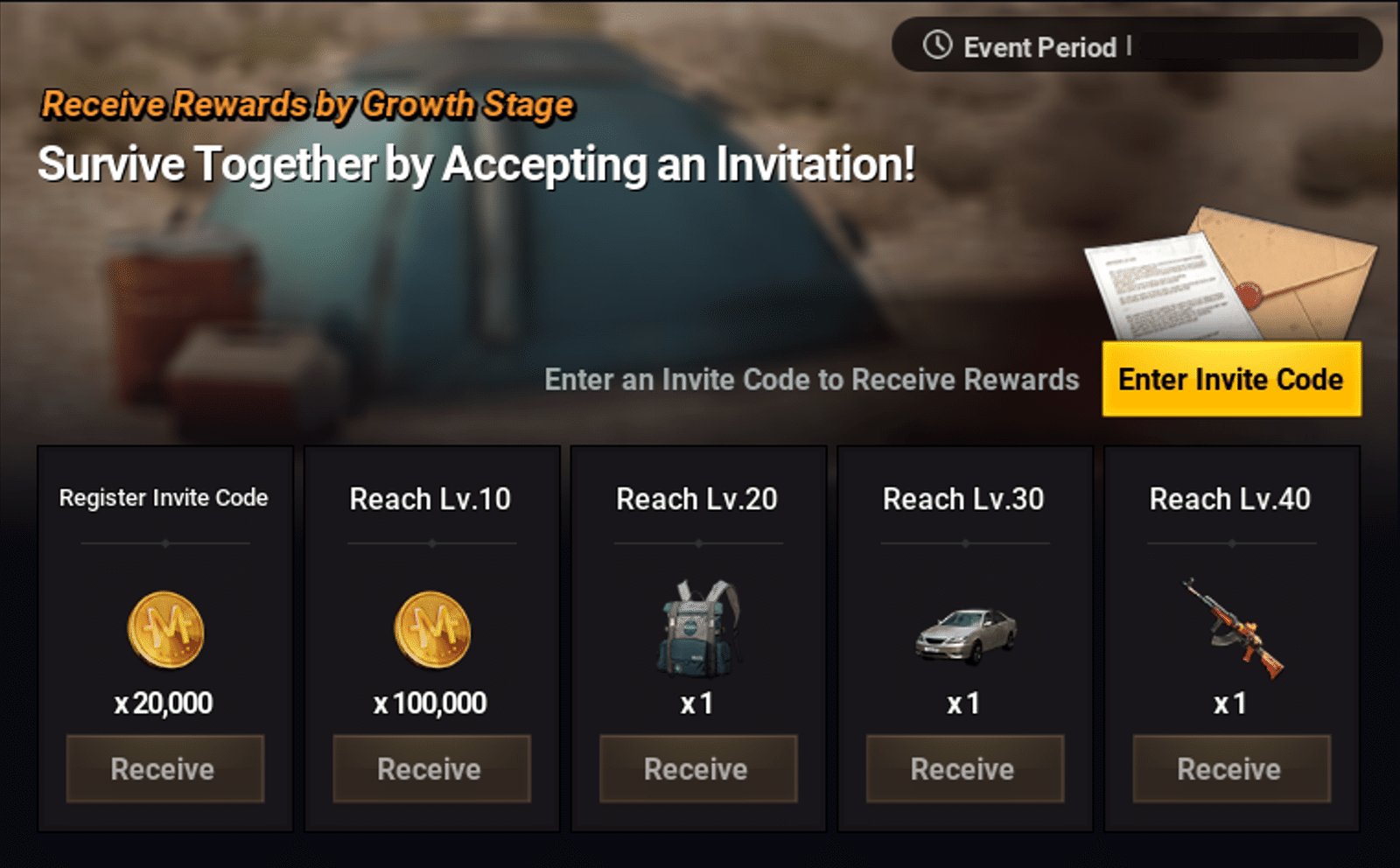Receive the Reach Lv.20 backpack reward
This screenshot has height=868, width=1400.
click(x=698, y=768)
